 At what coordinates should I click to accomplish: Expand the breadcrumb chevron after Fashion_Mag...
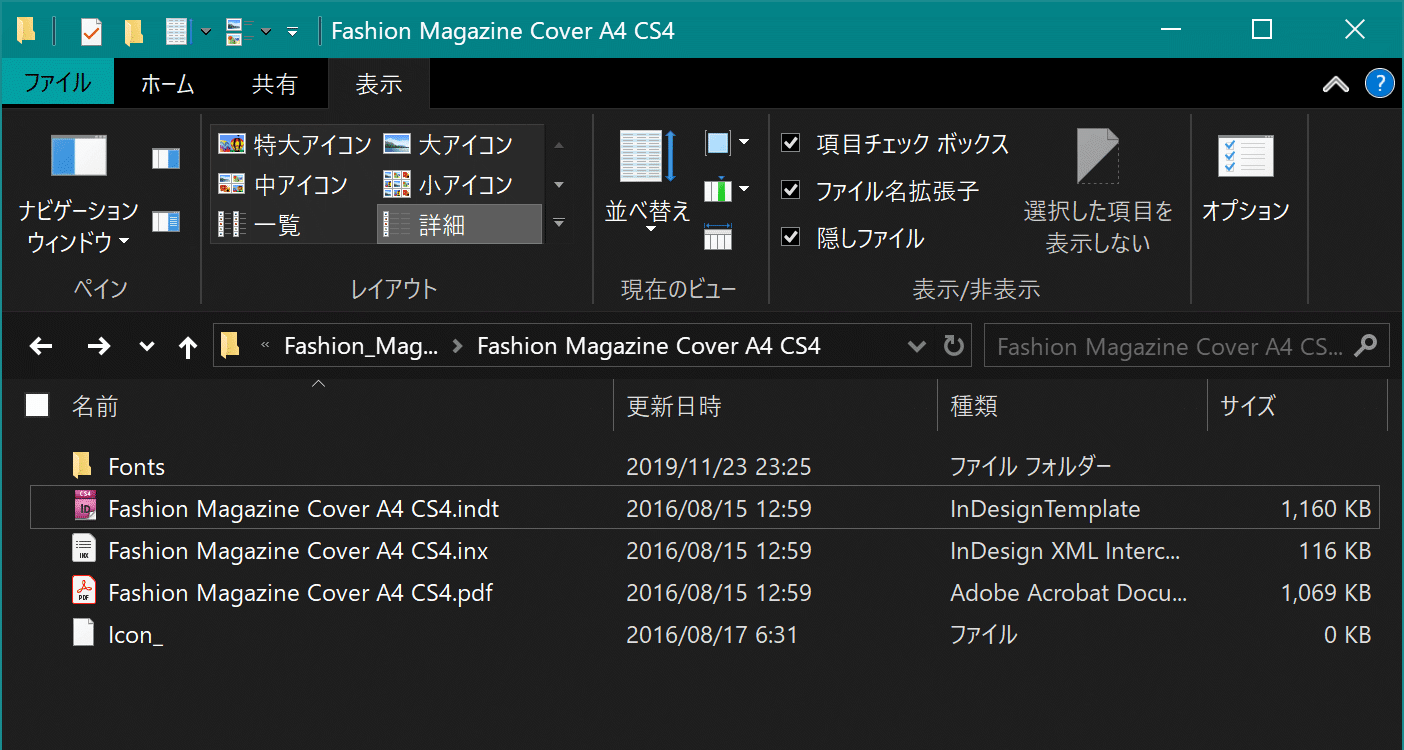(458, 346)
